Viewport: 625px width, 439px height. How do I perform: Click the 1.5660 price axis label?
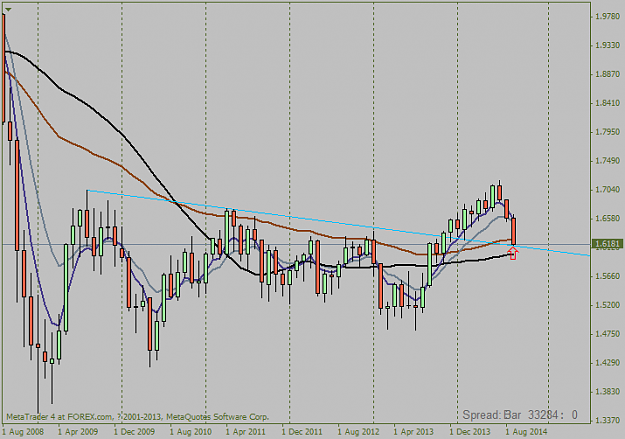[x=608, y=276]
